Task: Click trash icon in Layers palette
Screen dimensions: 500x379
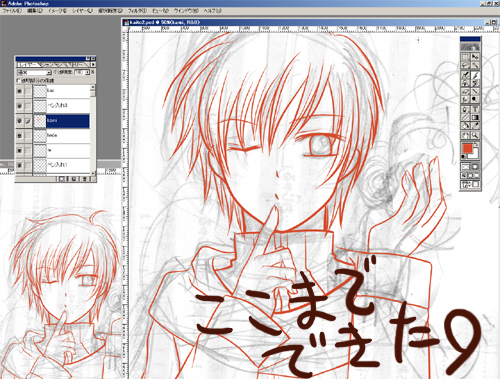Action: pyautogui.click(x=85, y=179)
